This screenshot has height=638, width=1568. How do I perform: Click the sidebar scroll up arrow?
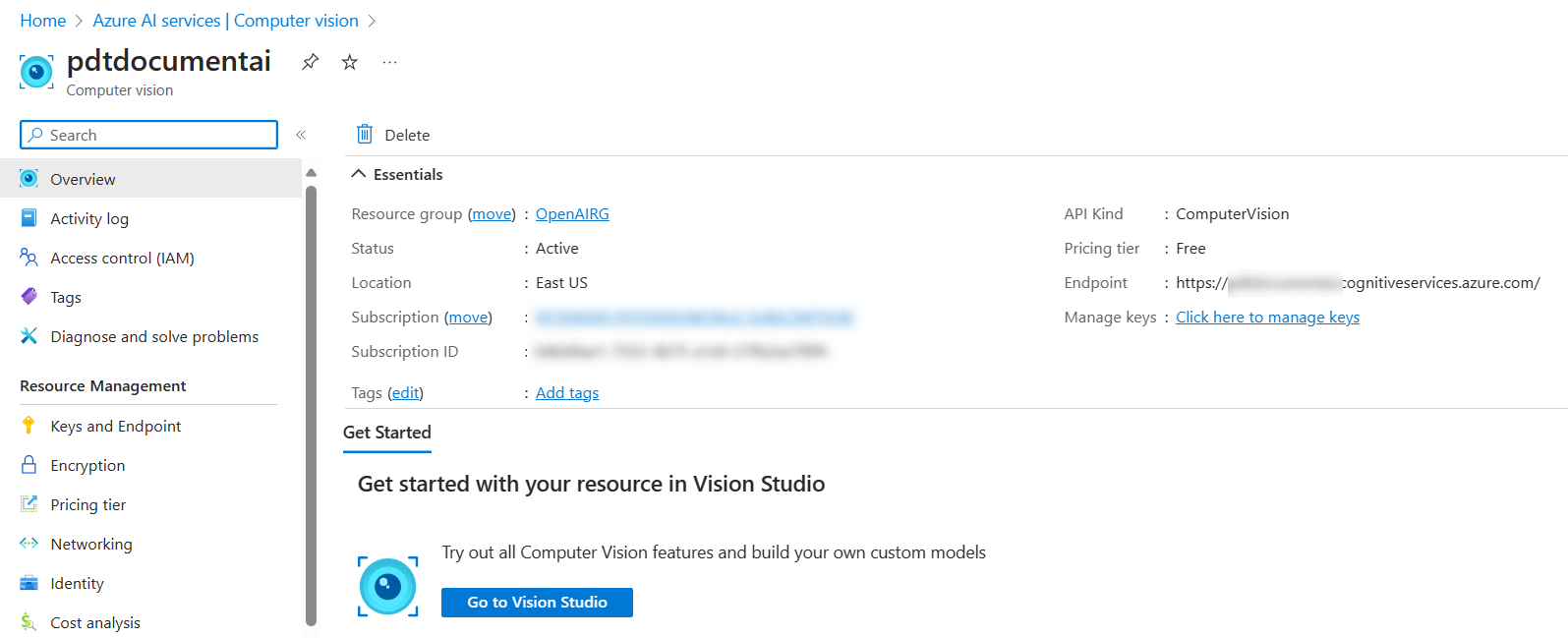click(x=311, y=173)
